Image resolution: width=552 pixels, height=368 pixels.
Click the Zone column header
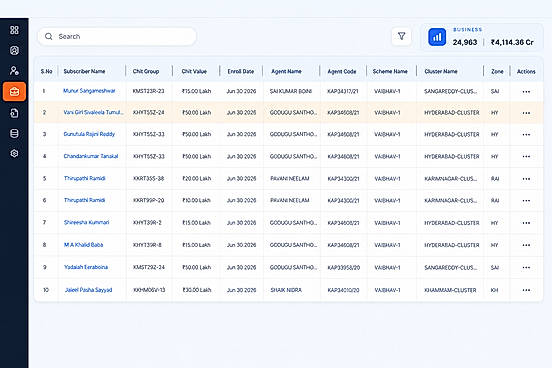(x=497, y=71)
